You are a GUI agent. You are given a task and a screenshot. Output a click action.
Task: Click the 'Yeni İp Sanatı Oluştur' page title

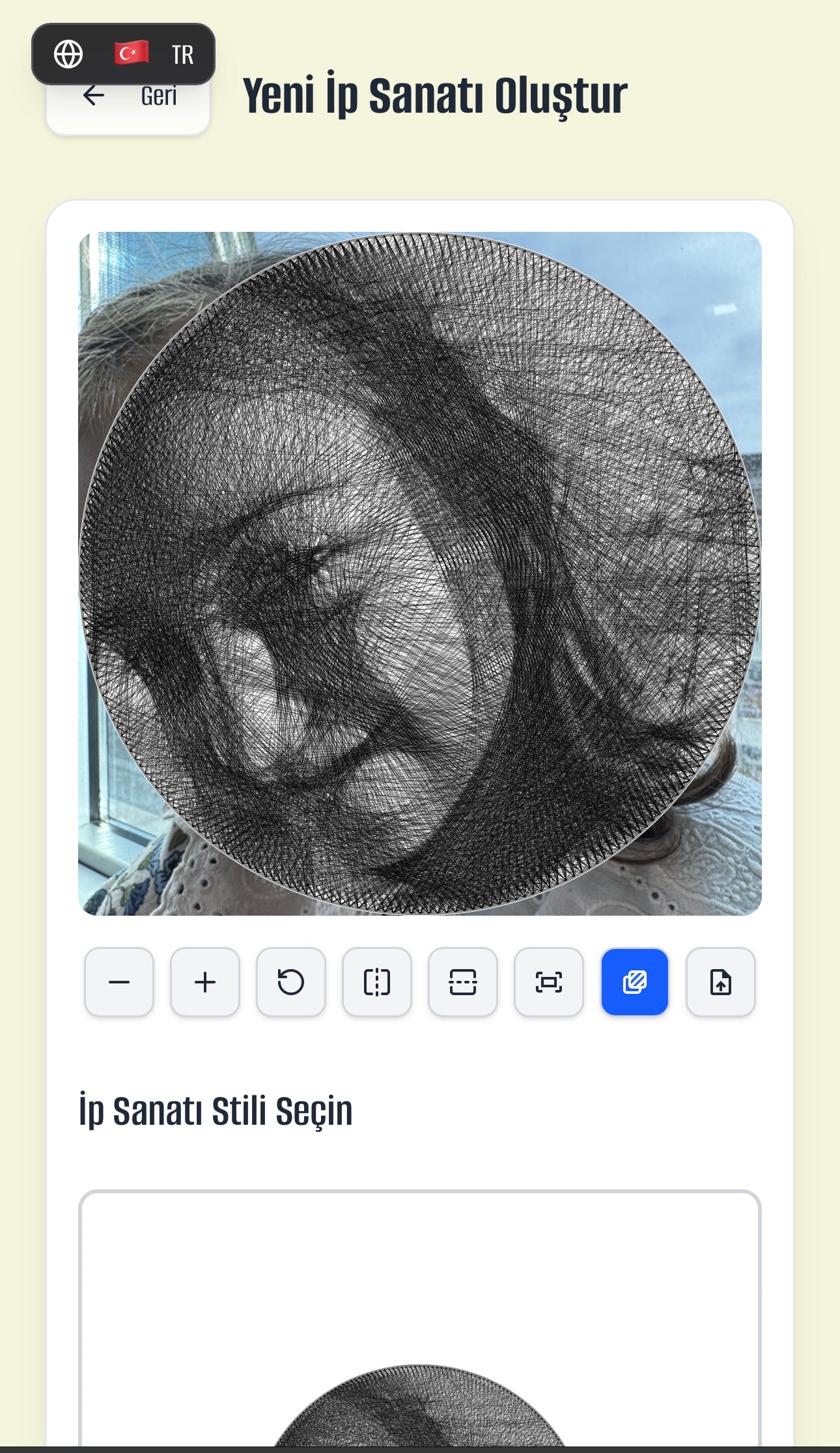coord(435,96)
